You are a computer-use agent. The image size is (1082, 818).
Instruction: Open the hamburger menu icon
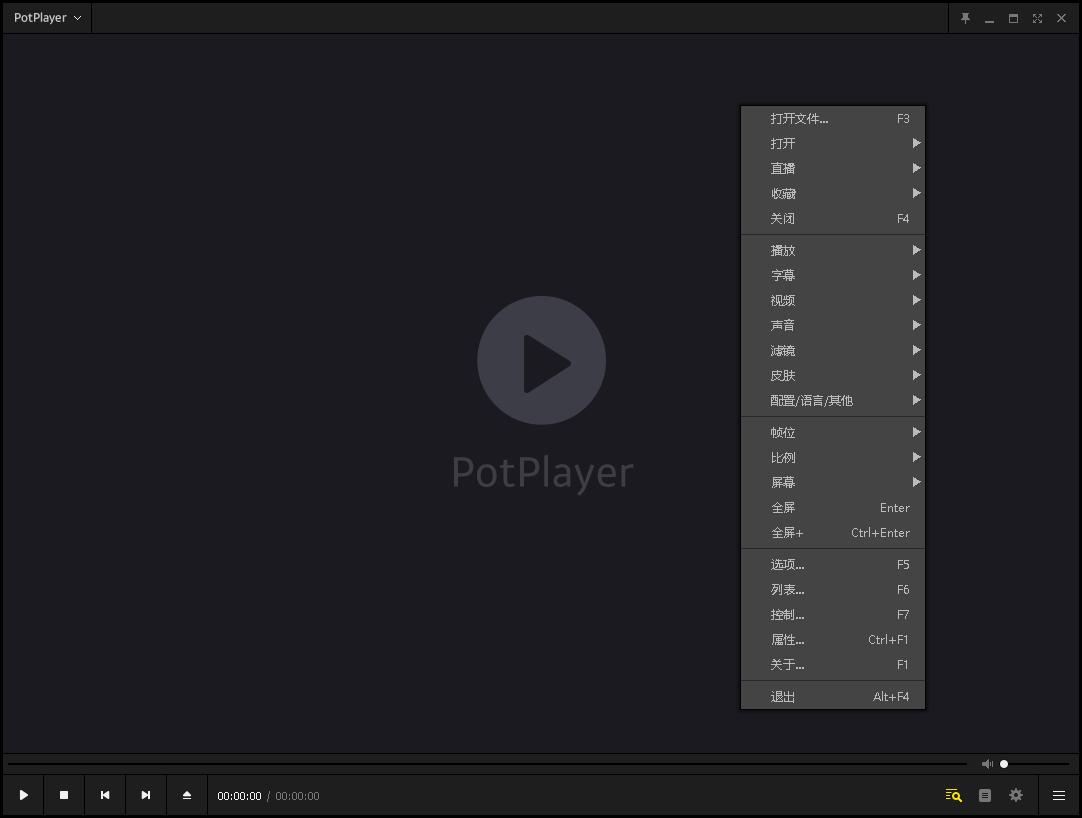(1059, 796)
